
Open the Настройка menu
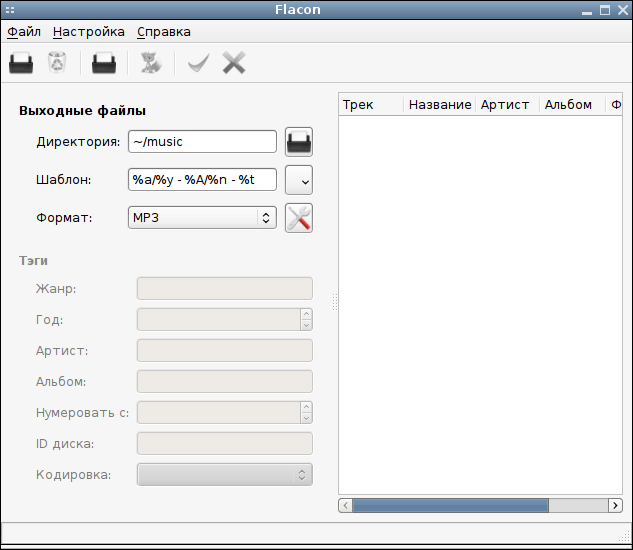(x=88, y=31)
